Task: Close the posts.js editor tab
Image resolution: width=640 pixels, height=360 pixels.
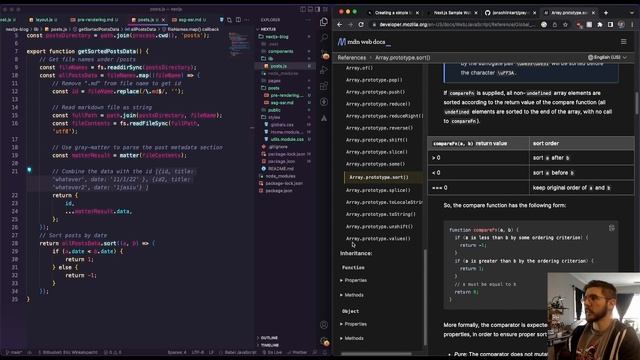Action: pos(163,20)
